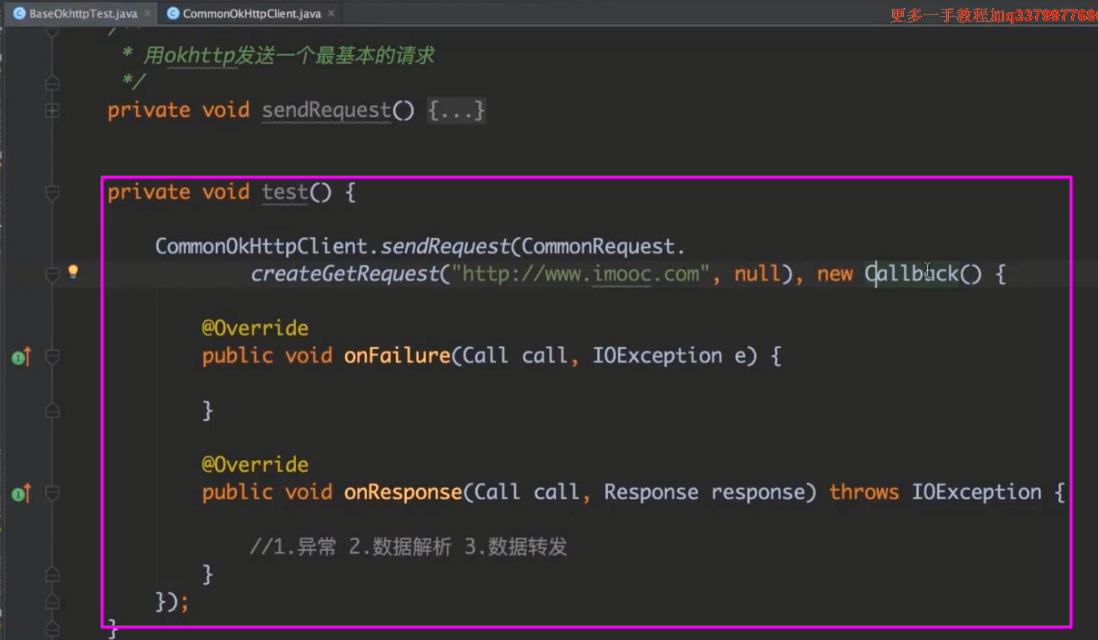Collapse the doc comment via marker at '*/'
This screenshot has height=640, width=1098.
pyautogui.click(x=52, y=83)
